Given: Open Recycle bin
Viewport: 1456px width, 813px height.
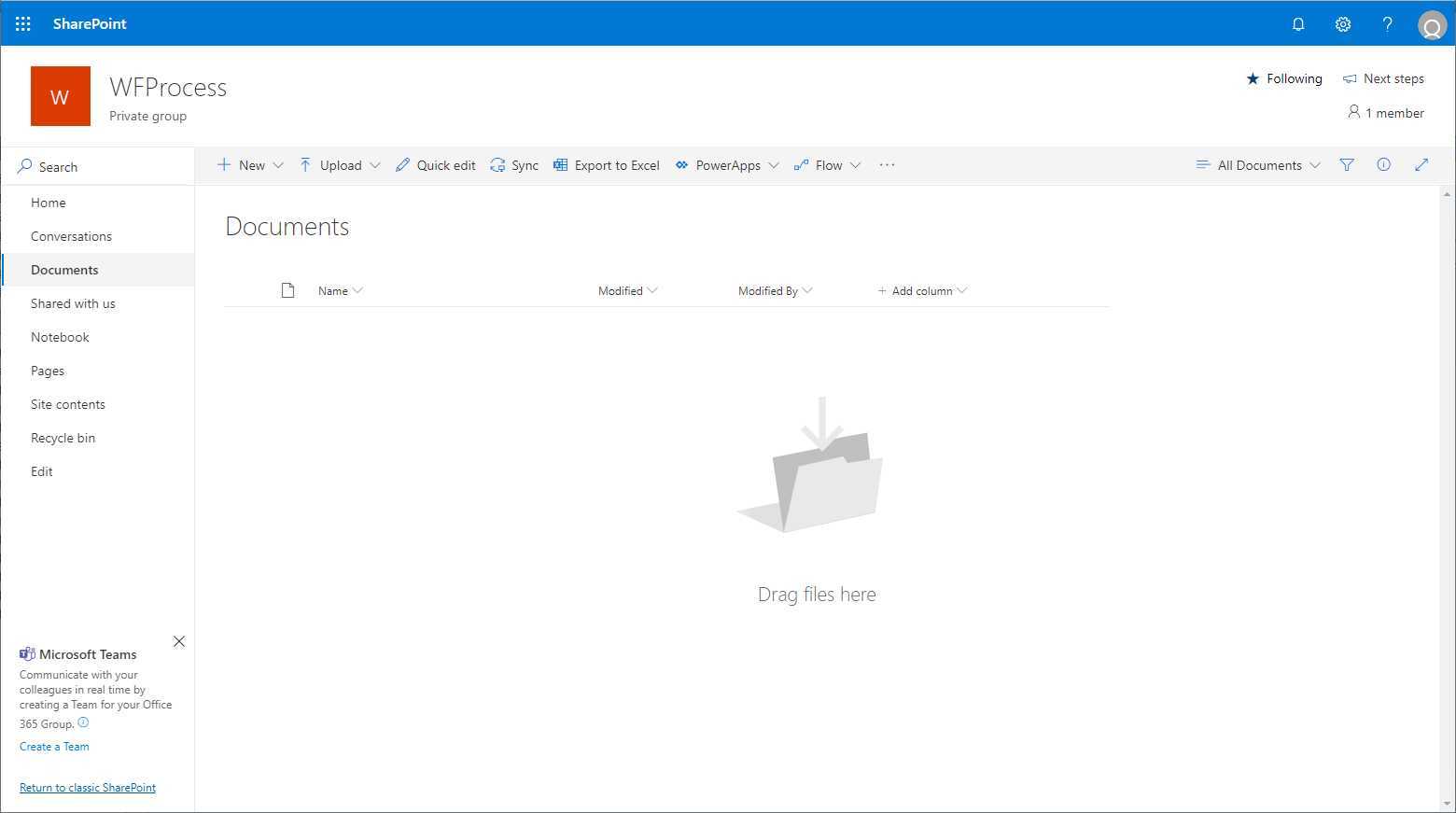Looking at the screenshot, I should (63, 438).
